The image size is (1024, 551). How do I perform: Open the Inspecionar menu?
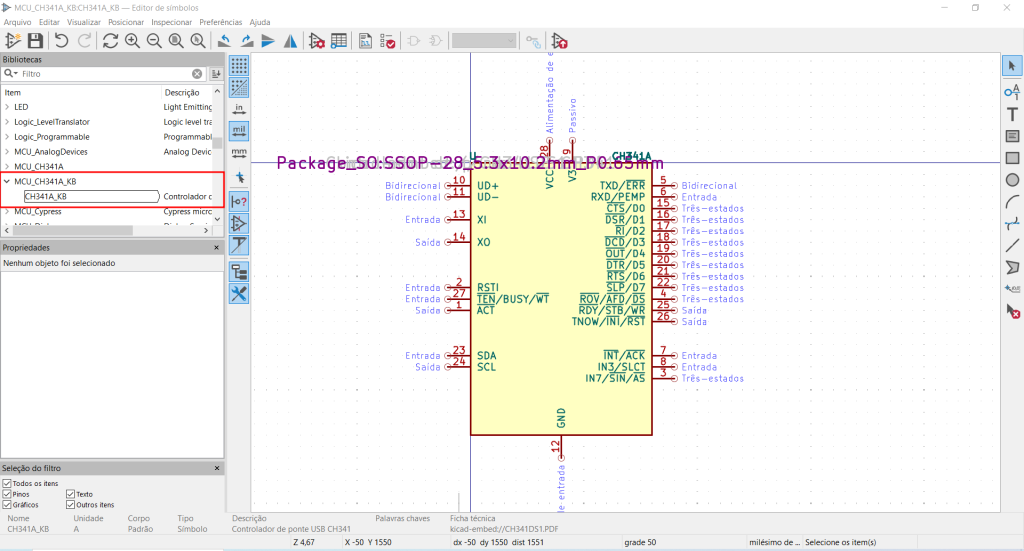172,22
